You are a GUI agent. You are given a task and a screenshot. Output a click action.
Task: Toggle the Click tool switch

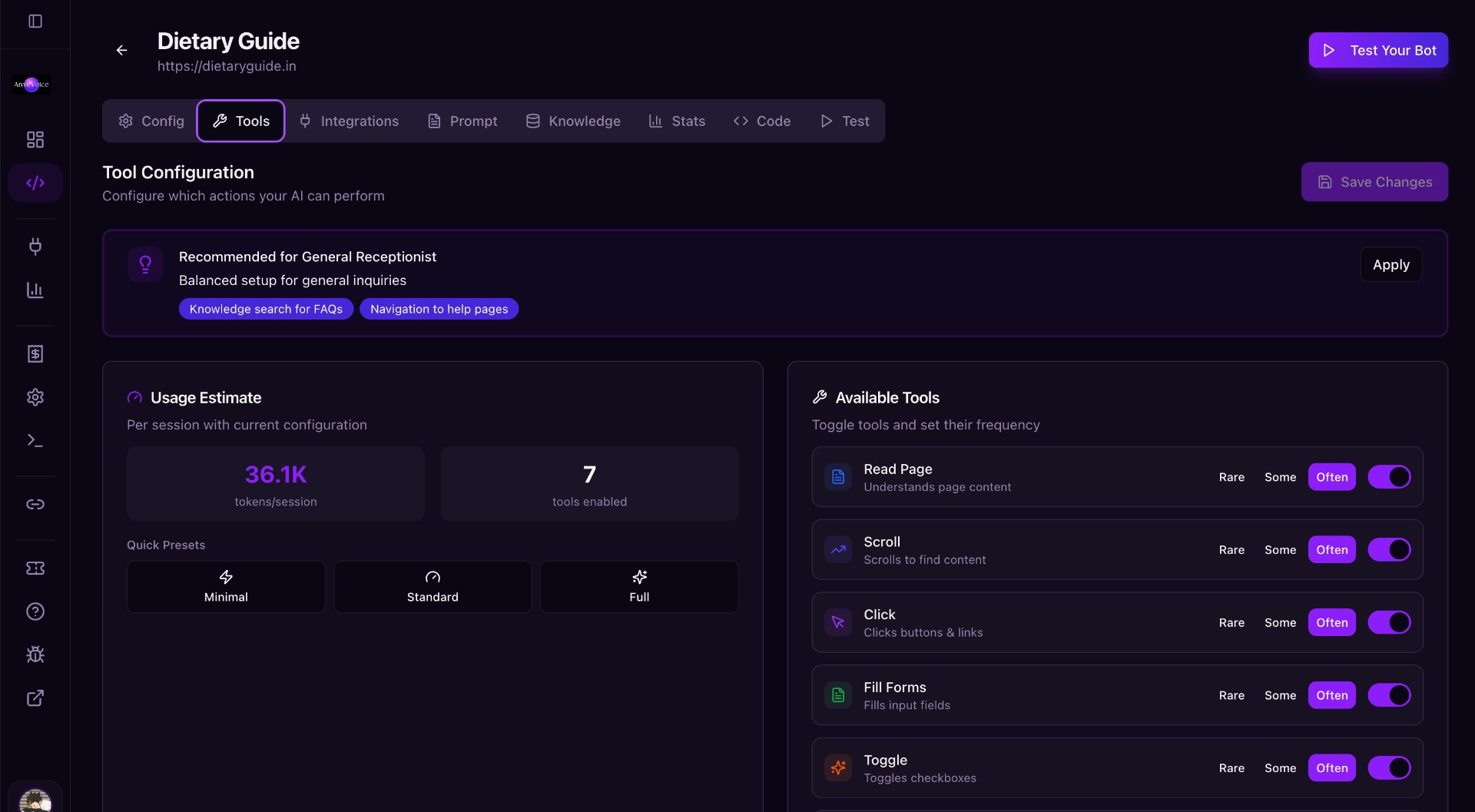click(1389, 622)
